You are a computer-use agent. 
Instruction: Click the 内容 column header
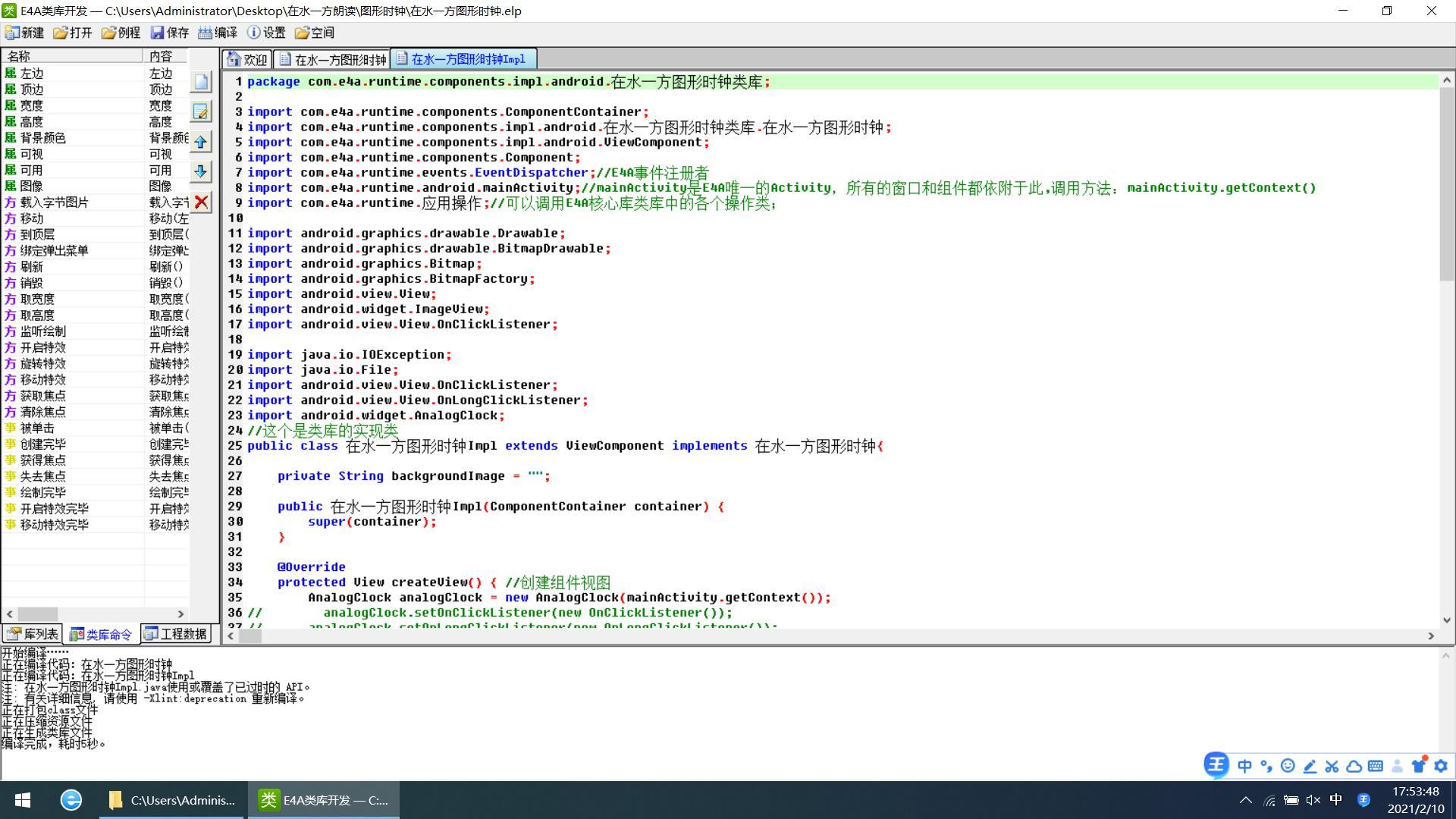165,56
